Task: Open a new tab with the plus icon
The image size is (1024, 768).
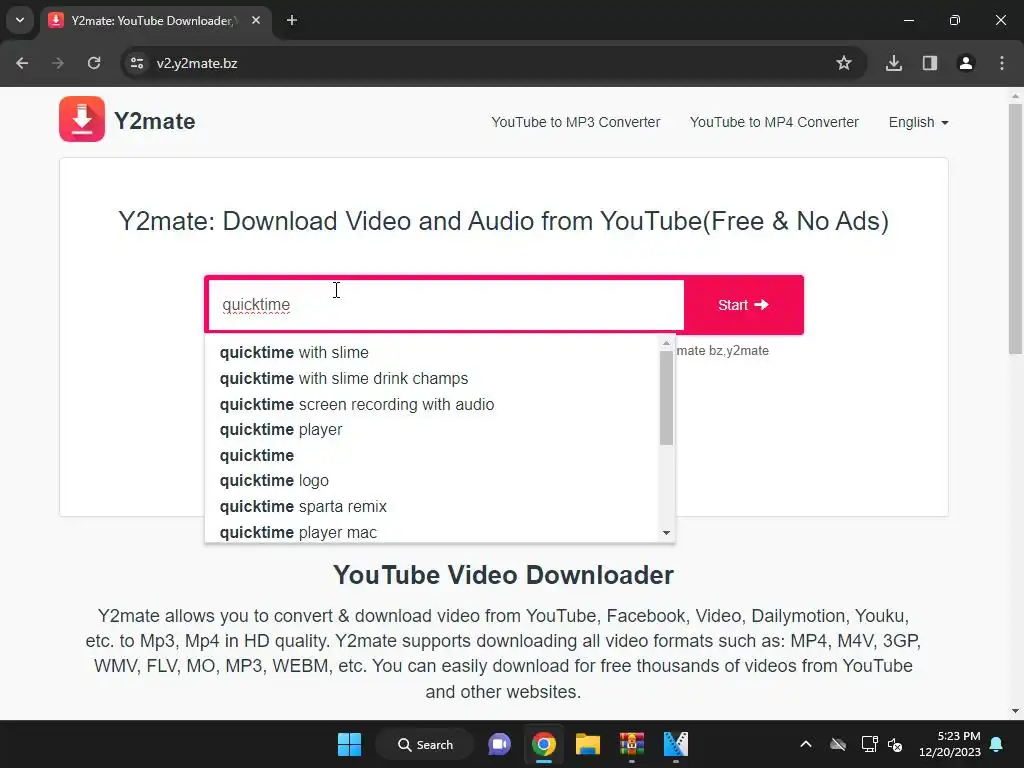Action: 292,20
